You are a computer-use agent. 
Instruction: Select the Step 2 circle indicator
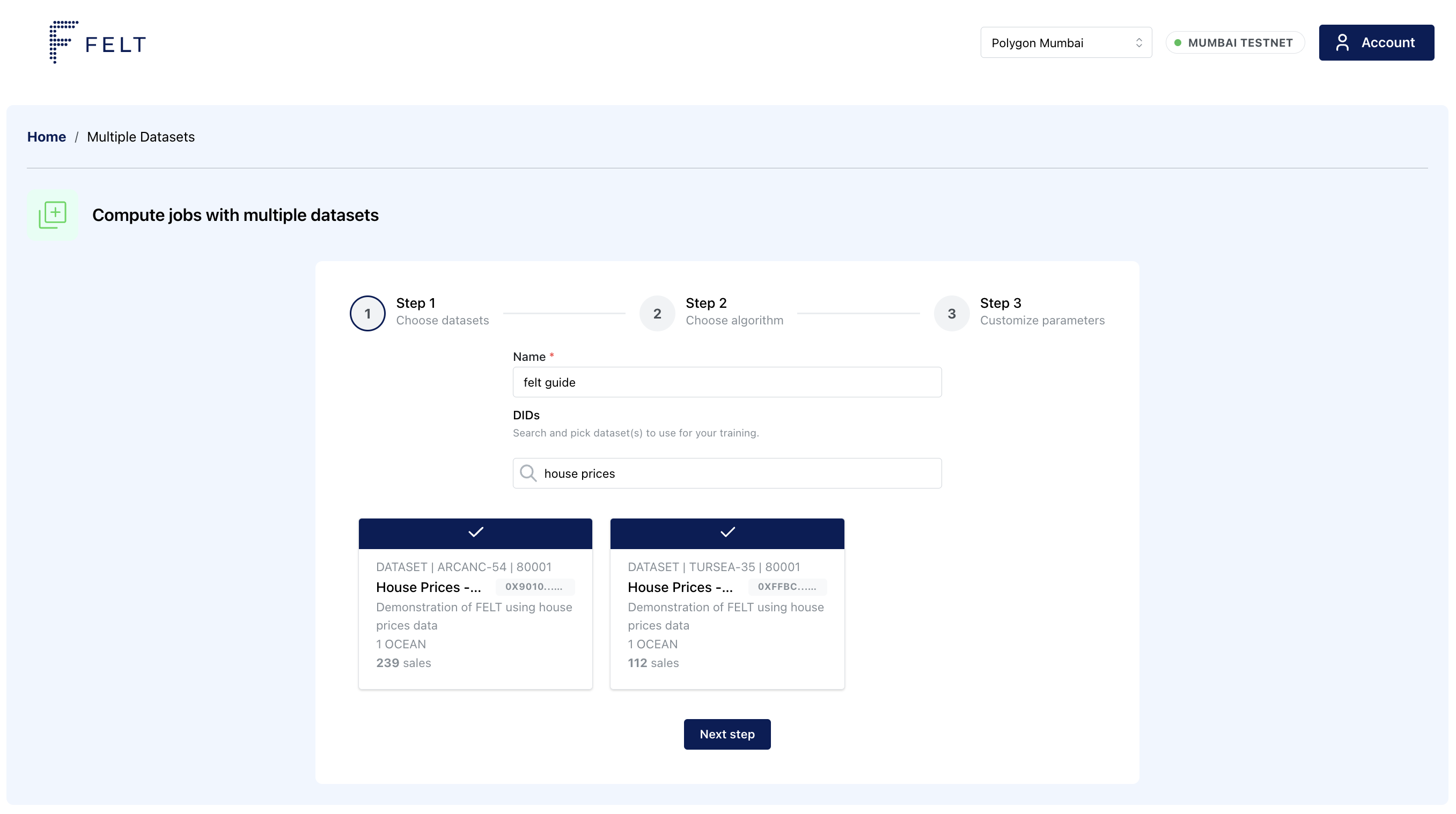657,314
